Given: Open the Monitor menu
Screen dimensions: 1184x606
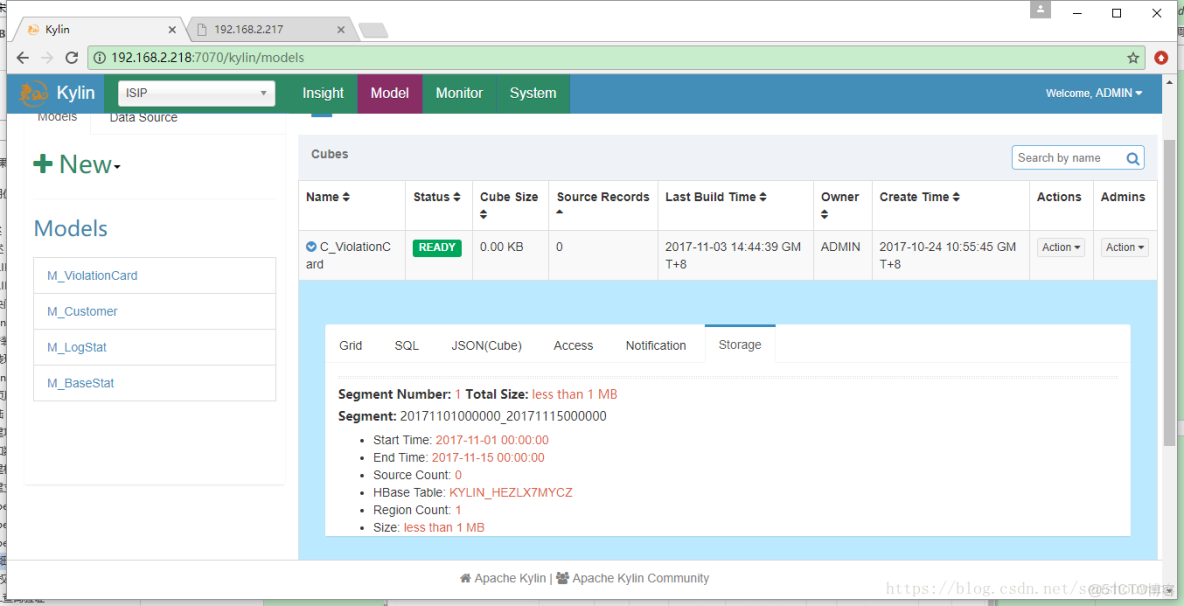Looking at the screenshot, I should (x=459, y=94).
